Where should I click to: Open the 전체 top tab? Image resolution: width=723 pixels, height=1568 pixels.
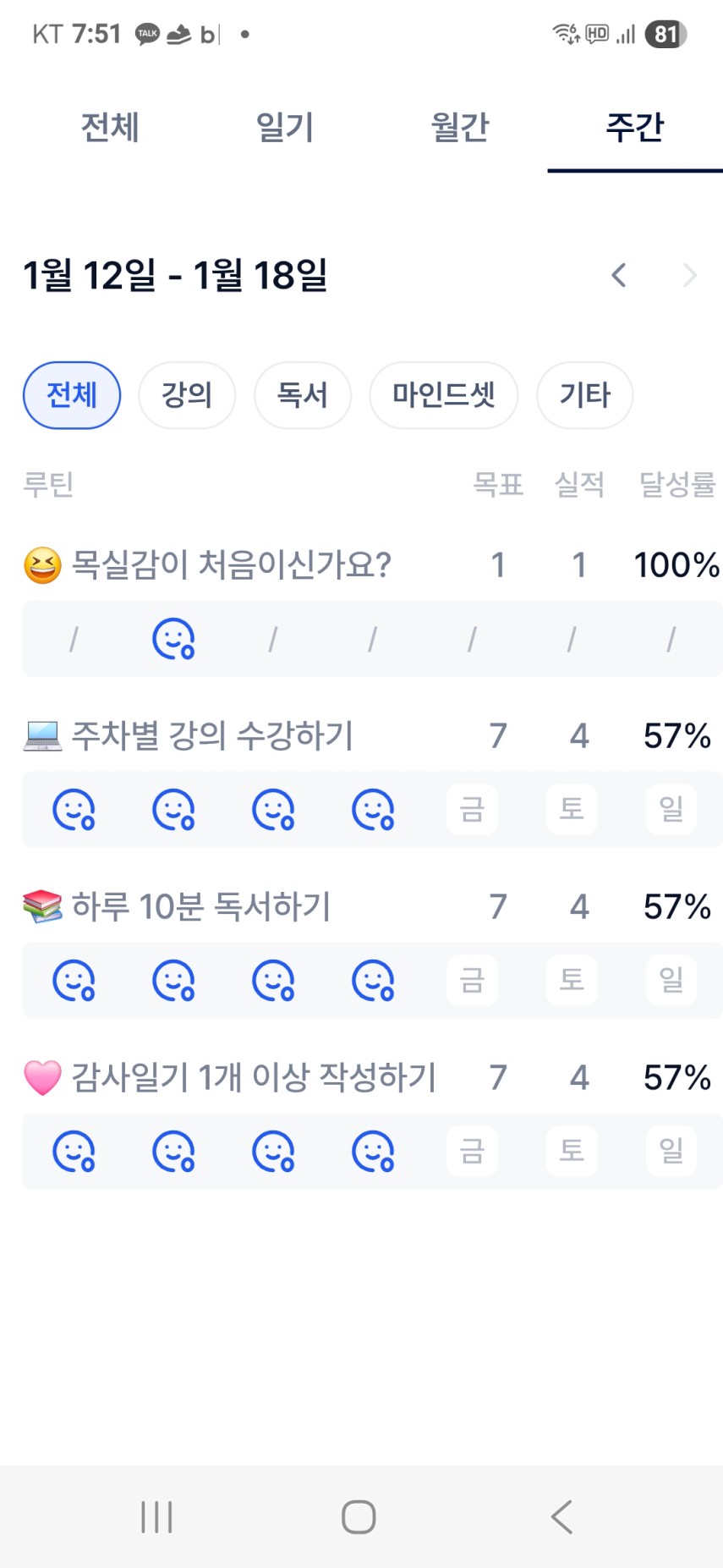pyautogui.click(x=110, y=128)
